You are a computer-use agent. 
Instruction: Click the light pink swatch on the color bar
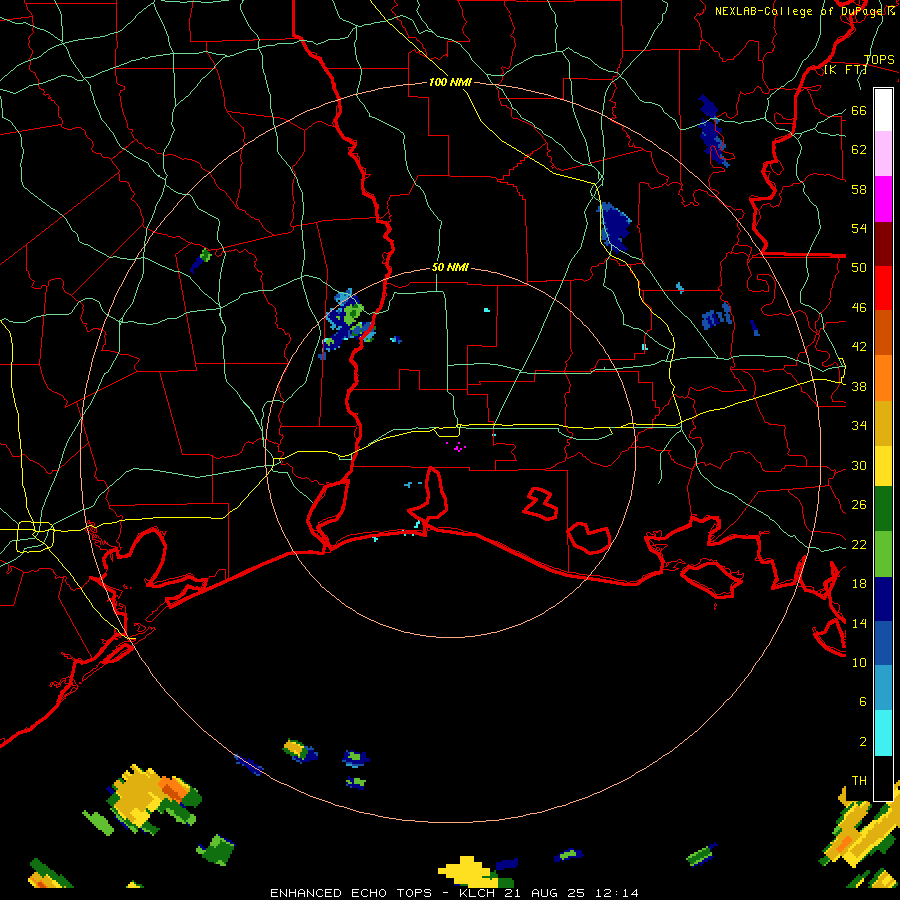(x=883, y=153)
